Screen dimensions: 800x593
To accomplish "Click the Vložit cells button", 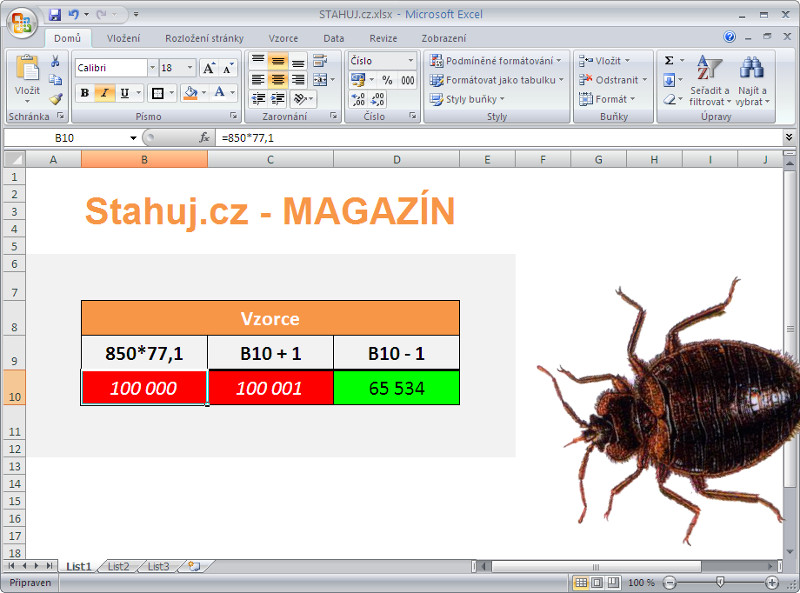I will click(605, 61).
